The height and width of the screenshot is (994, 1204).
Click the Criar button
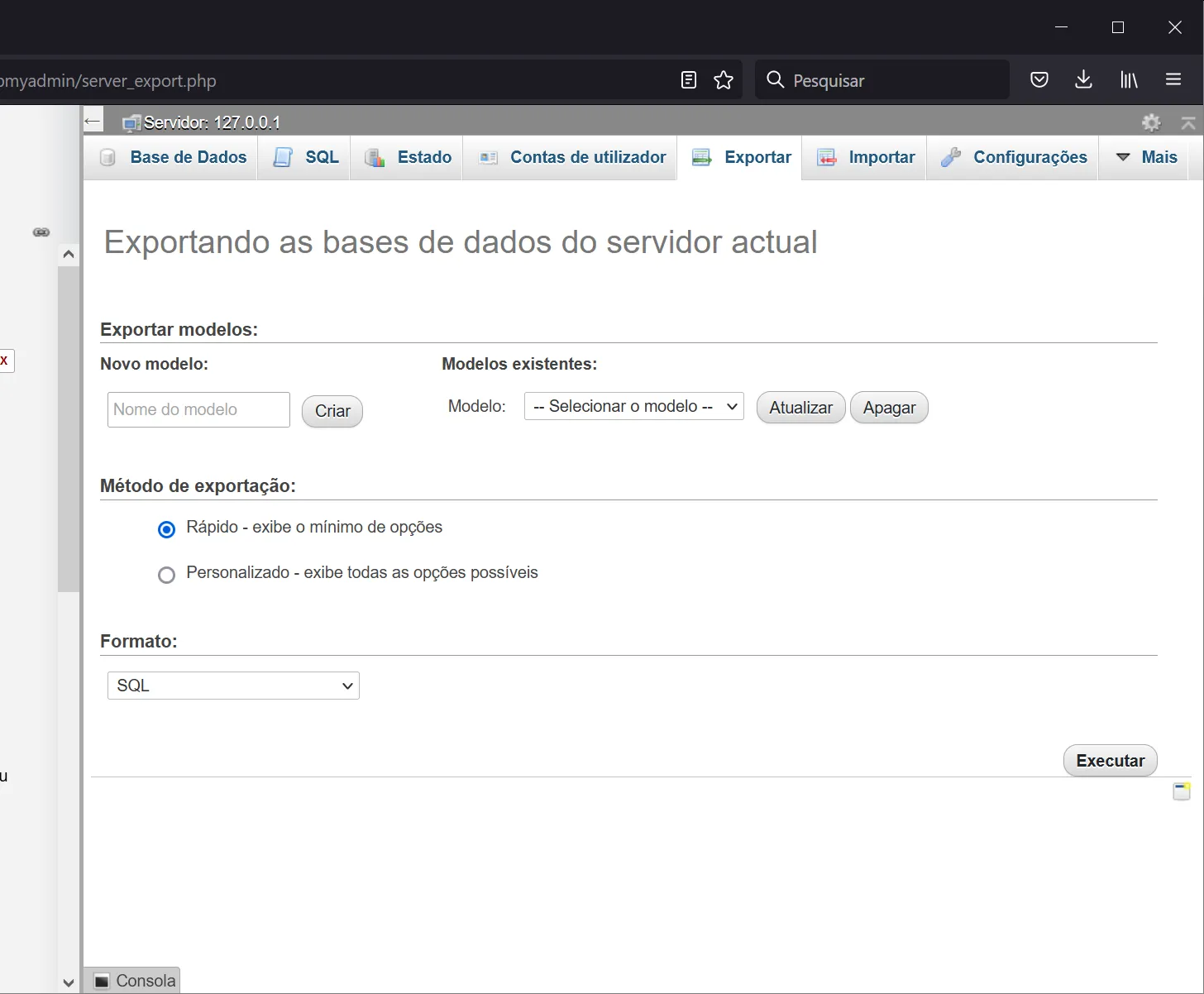tap(332, 411)
